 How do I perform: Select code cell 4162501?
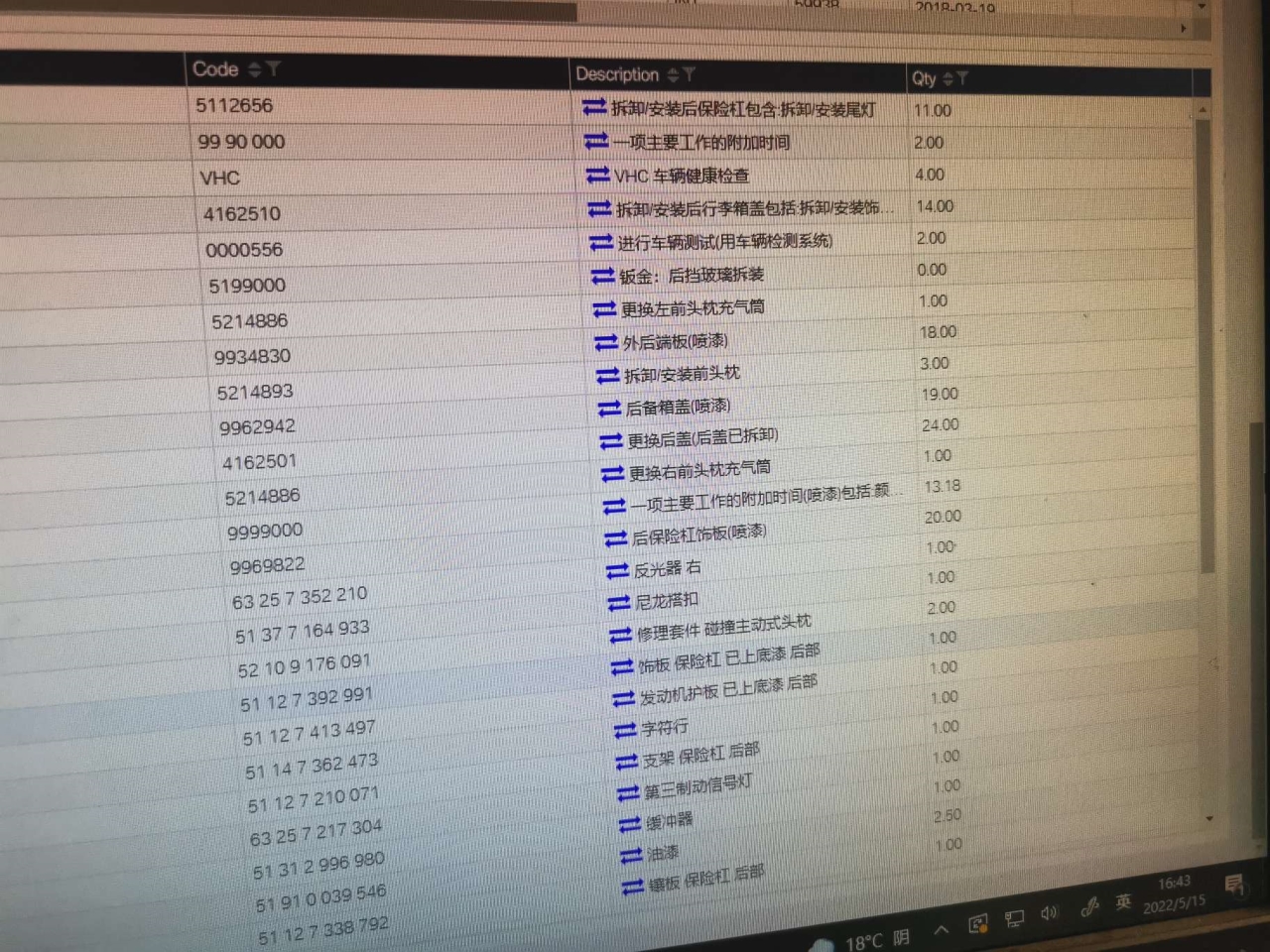point(259,462)
